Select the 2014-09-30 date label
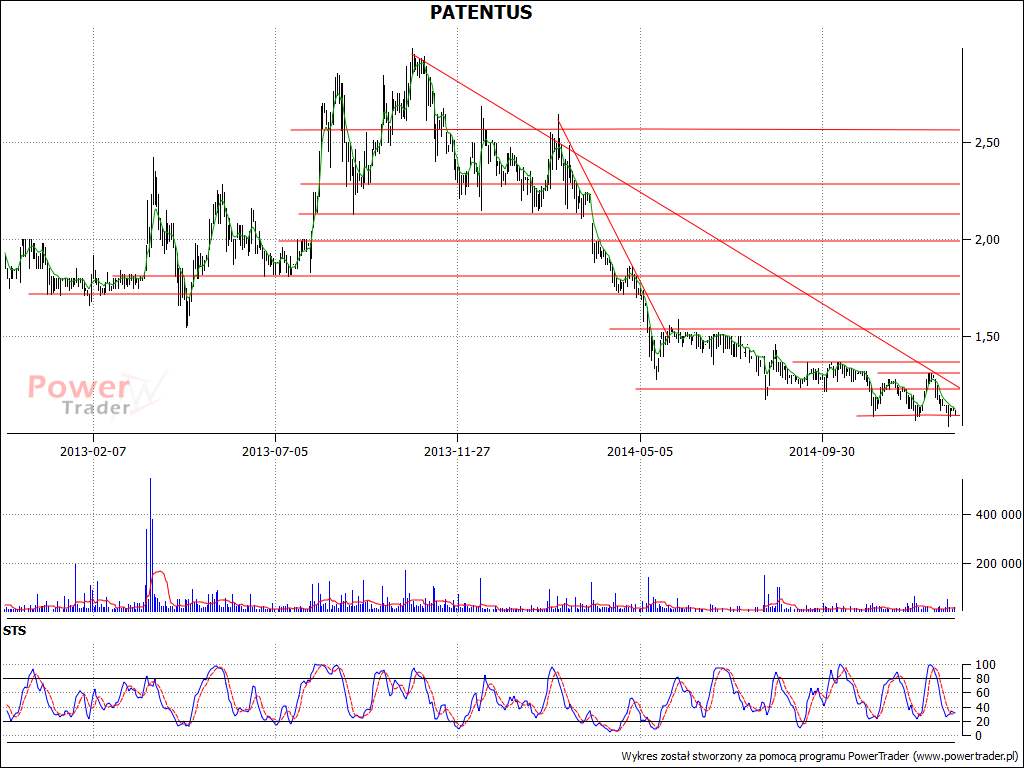Image resolution: width=1024 pixels, height=768 pixels. tap(822, 451)
